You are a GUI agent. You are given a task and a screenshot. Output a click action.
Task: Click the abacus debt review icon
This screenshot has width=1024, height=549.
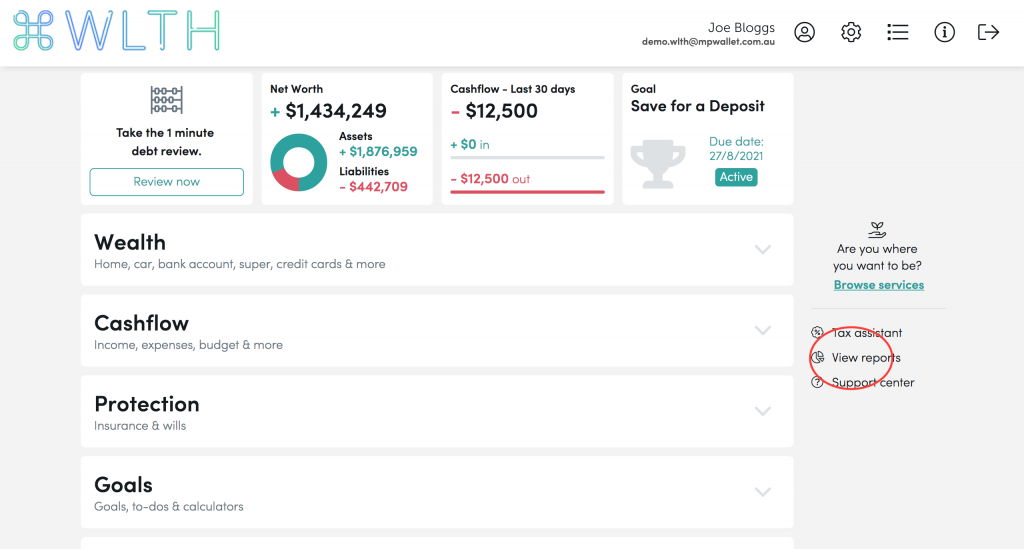(166, 101)
